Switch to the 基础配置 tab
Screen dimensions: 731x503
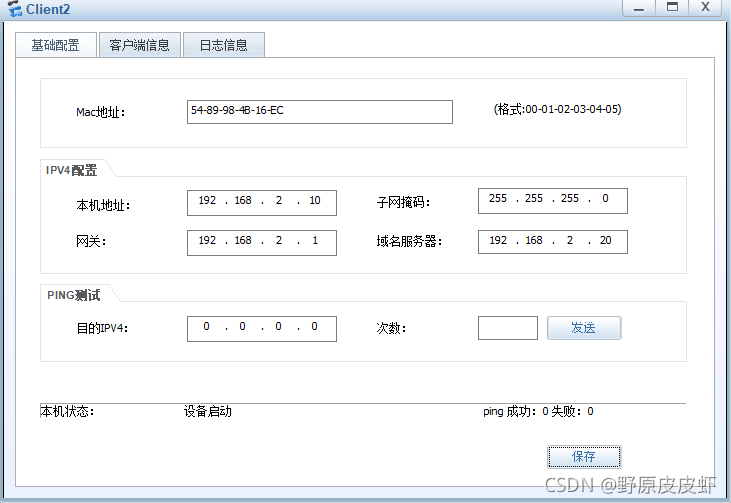(55, 45)
